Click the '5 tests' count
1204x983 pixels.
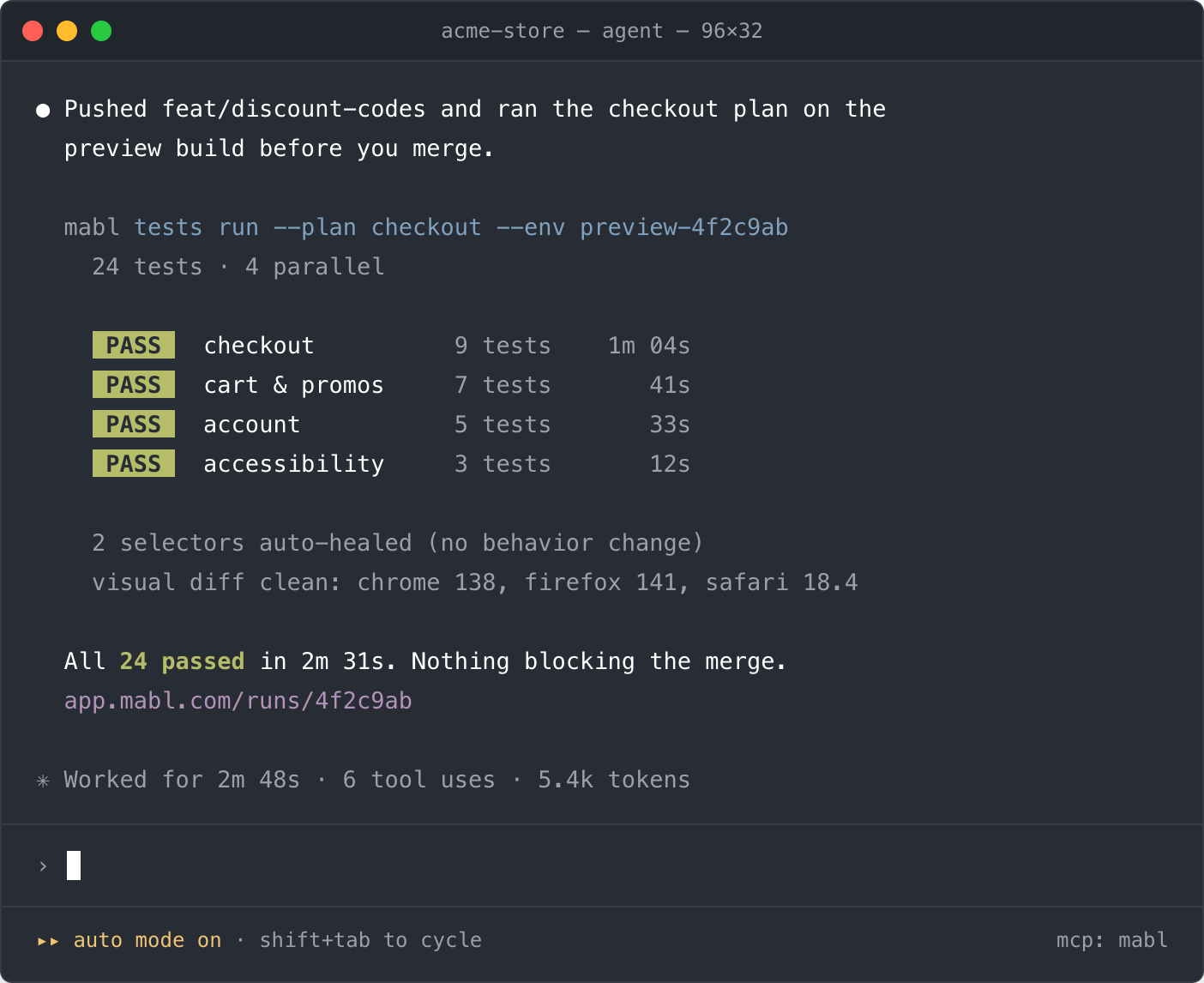[x=503, y=425]
